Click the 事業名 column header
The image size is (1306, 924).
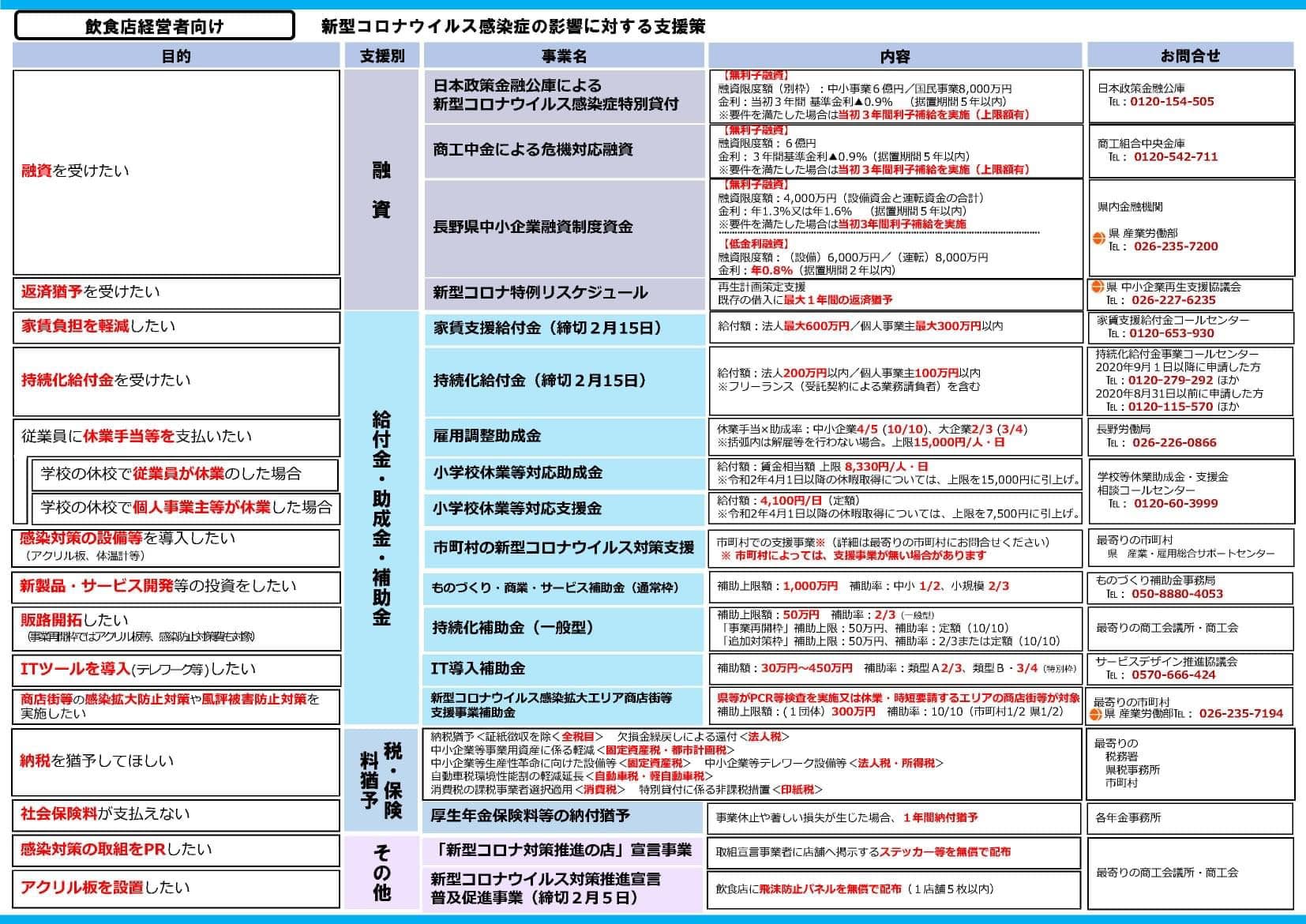pos(564,55)
